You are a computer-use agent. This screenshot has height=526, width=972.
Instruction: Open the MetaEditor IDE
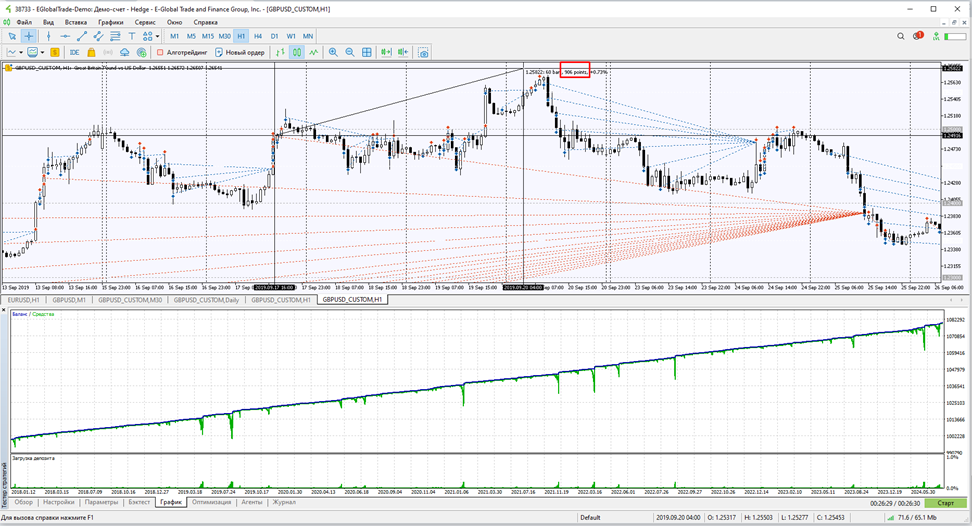point(74,53)
